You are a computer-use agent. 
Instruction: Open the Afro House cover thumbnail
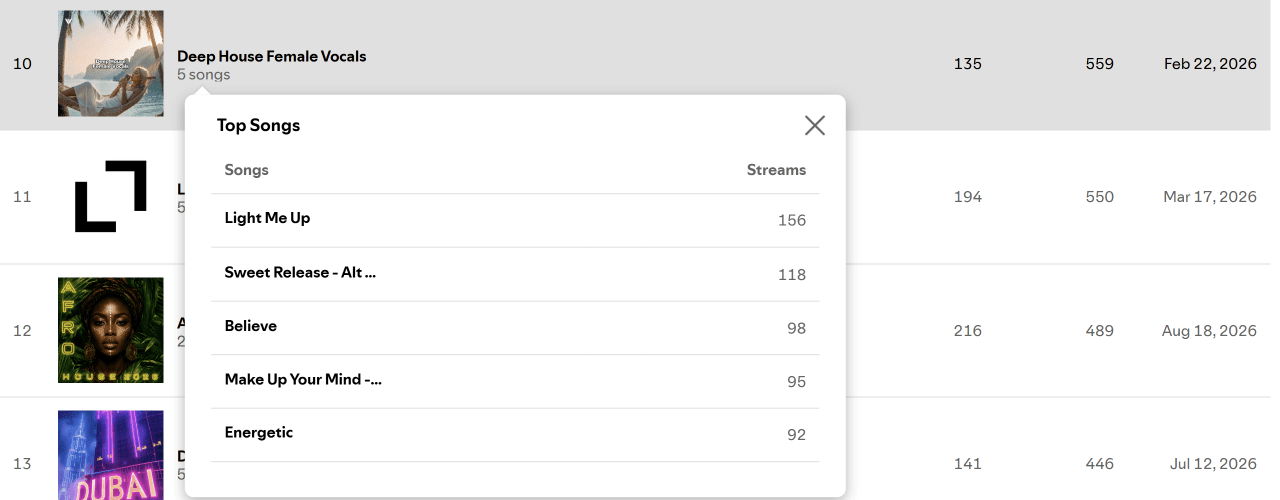click(111, 330)
